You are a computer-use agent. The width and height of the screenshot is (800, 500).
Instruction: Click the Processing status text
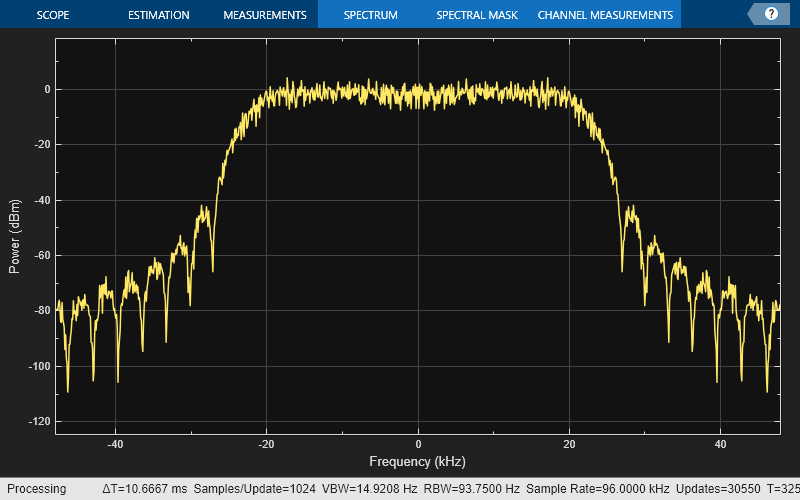click(x=36, y=489)
